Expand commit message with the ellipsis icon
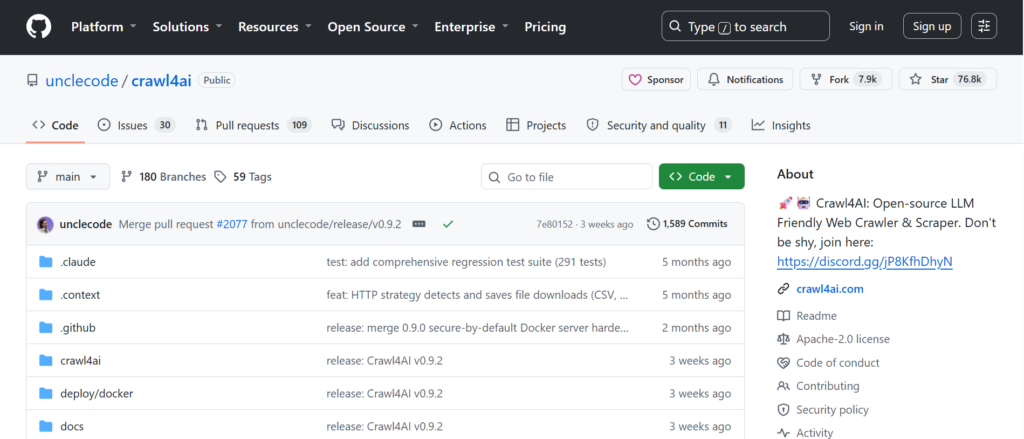 tap(419, 224)
